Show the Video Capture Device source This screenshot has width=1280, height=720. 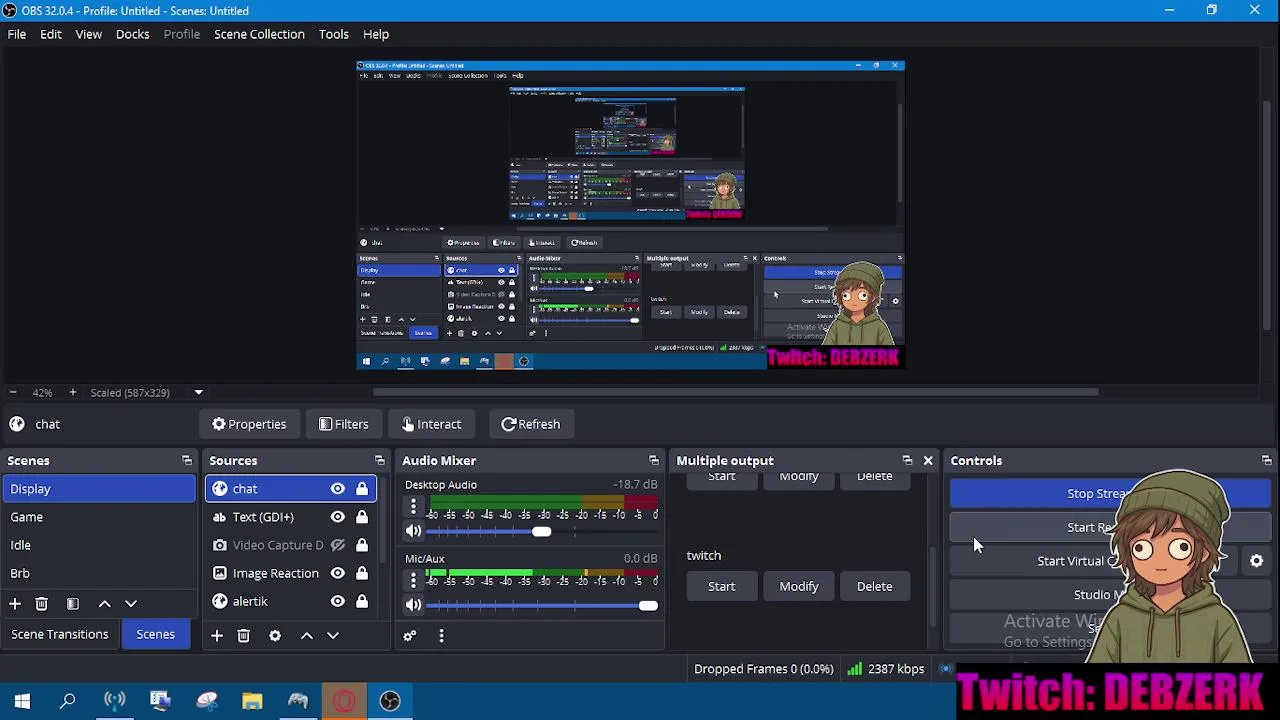click(338, 545)
